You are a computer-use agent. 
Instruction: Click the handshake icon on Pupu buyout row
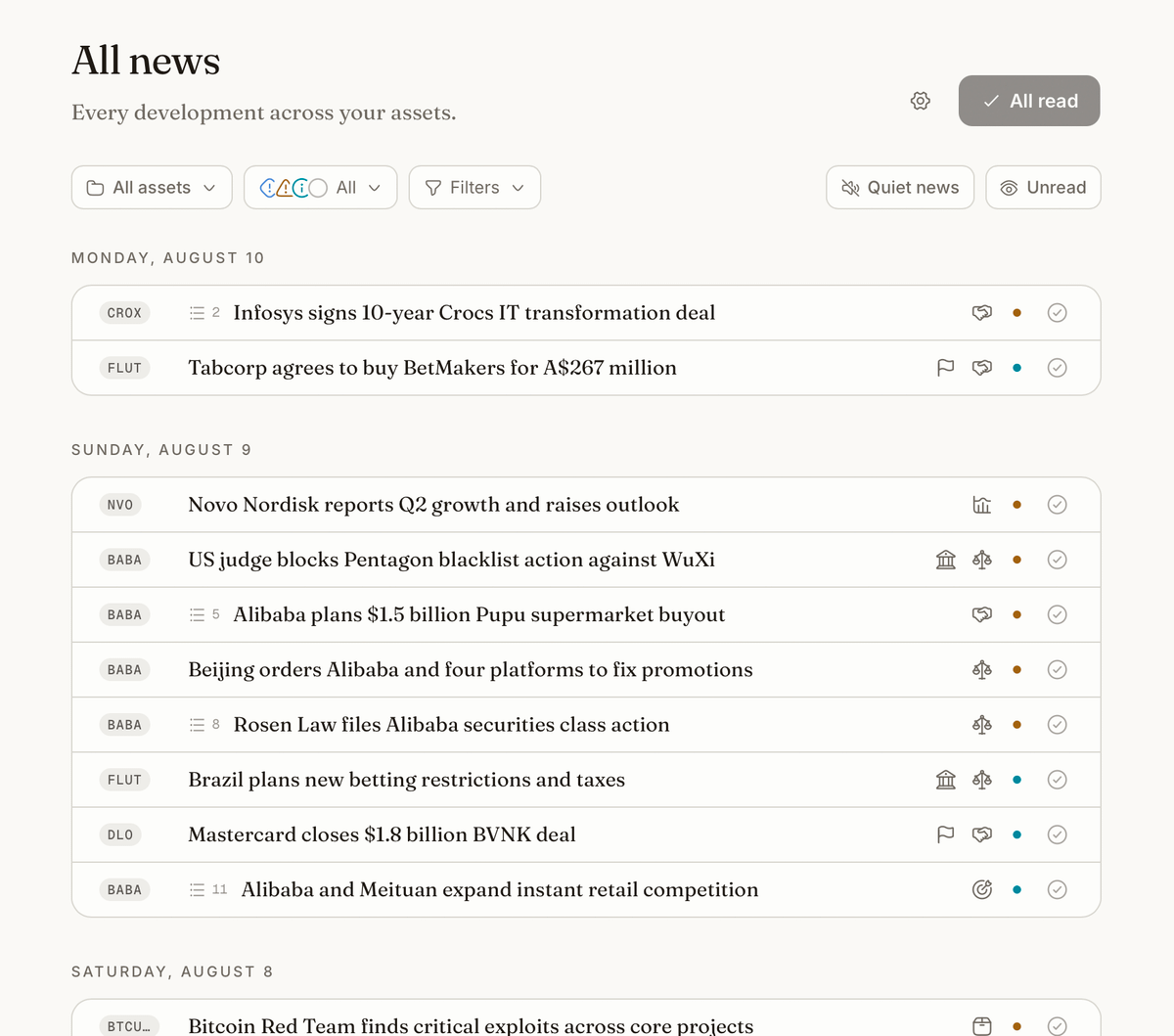[982, 614]
